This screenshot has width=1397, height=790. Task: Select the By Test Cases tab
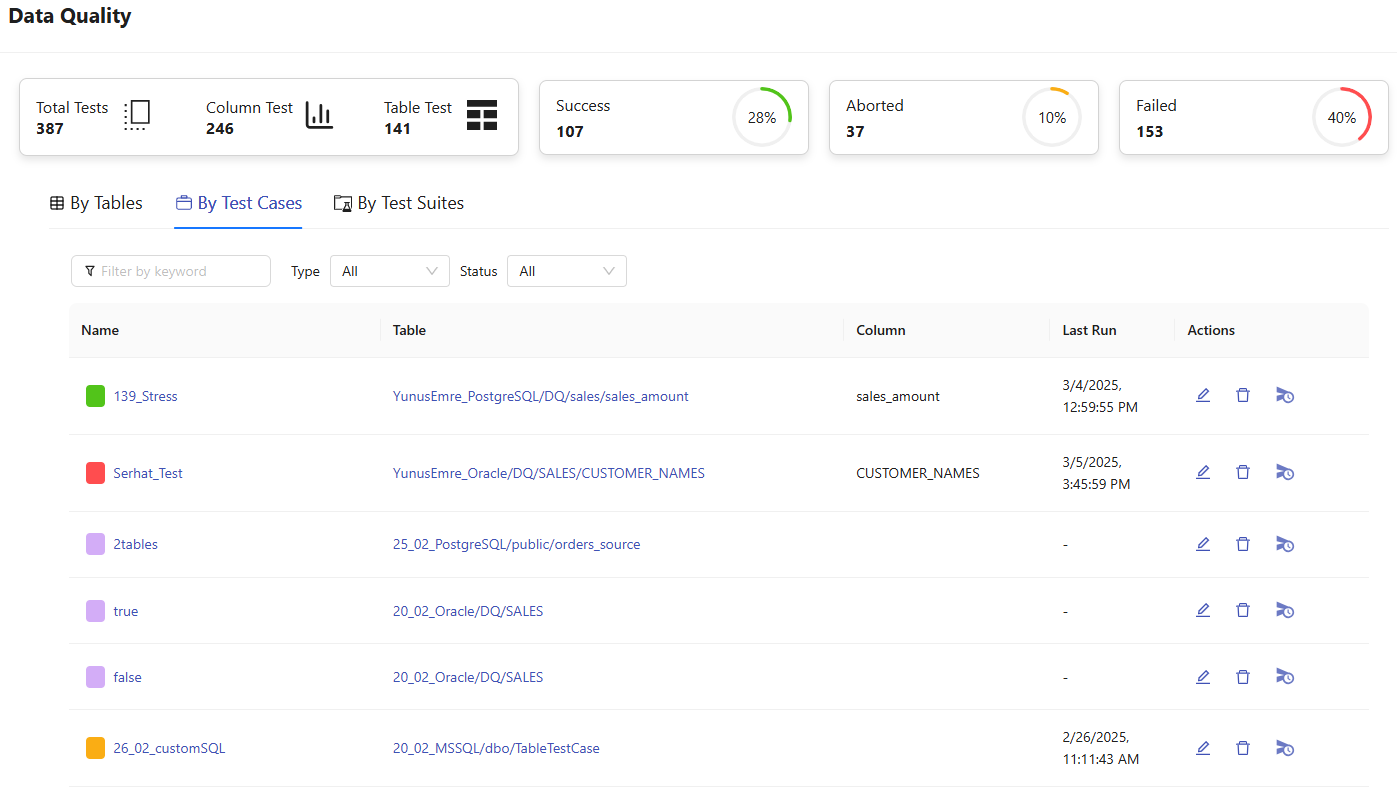(x=238, y=203)
